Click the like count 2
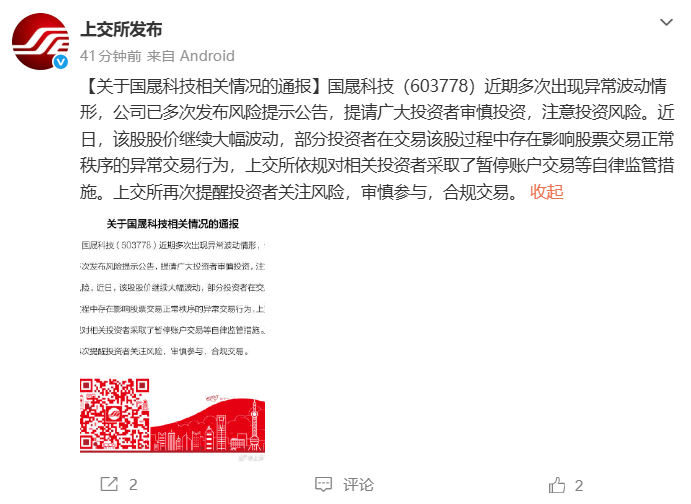Image resolution: width=691 pixels, height=504 pixels. (579, 485)
